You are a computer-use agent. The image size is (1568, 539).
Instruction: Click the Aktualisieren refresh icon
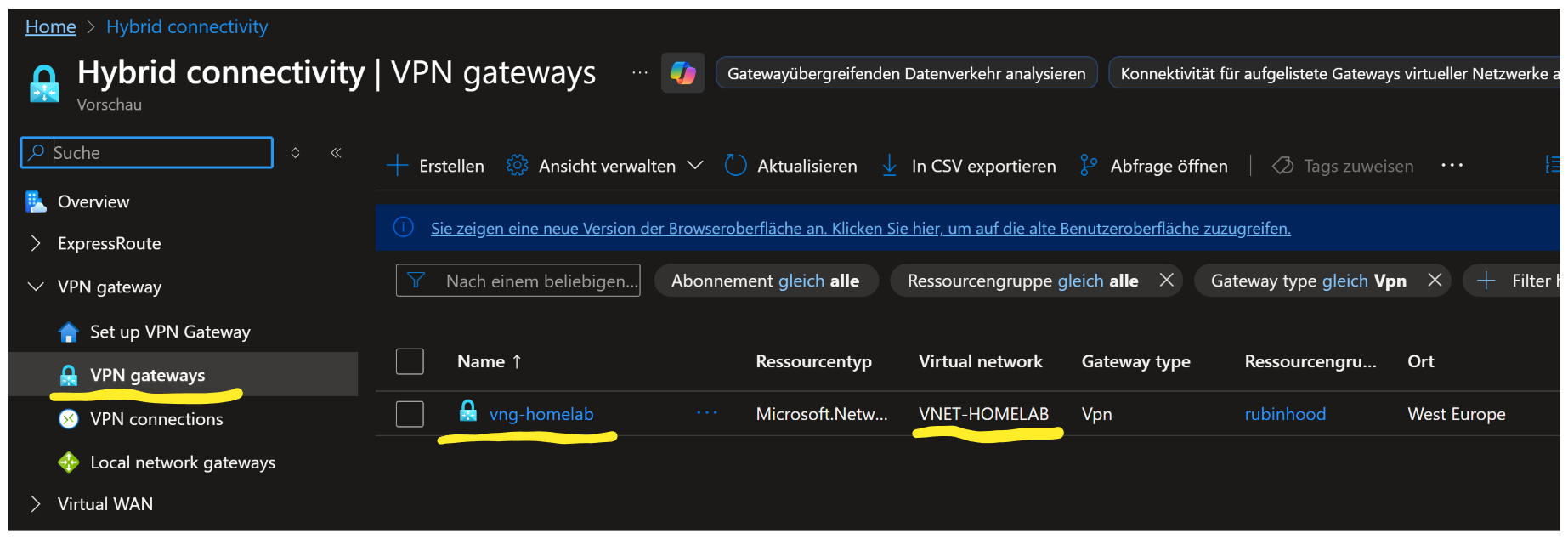(735, 166)
